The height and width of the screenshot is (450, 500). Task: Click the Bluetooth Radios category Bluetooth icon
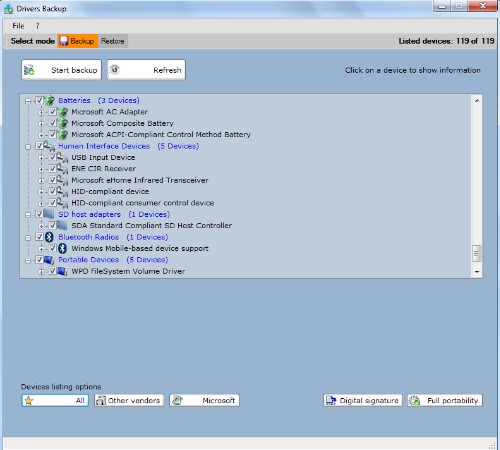[x=49, y=237]
